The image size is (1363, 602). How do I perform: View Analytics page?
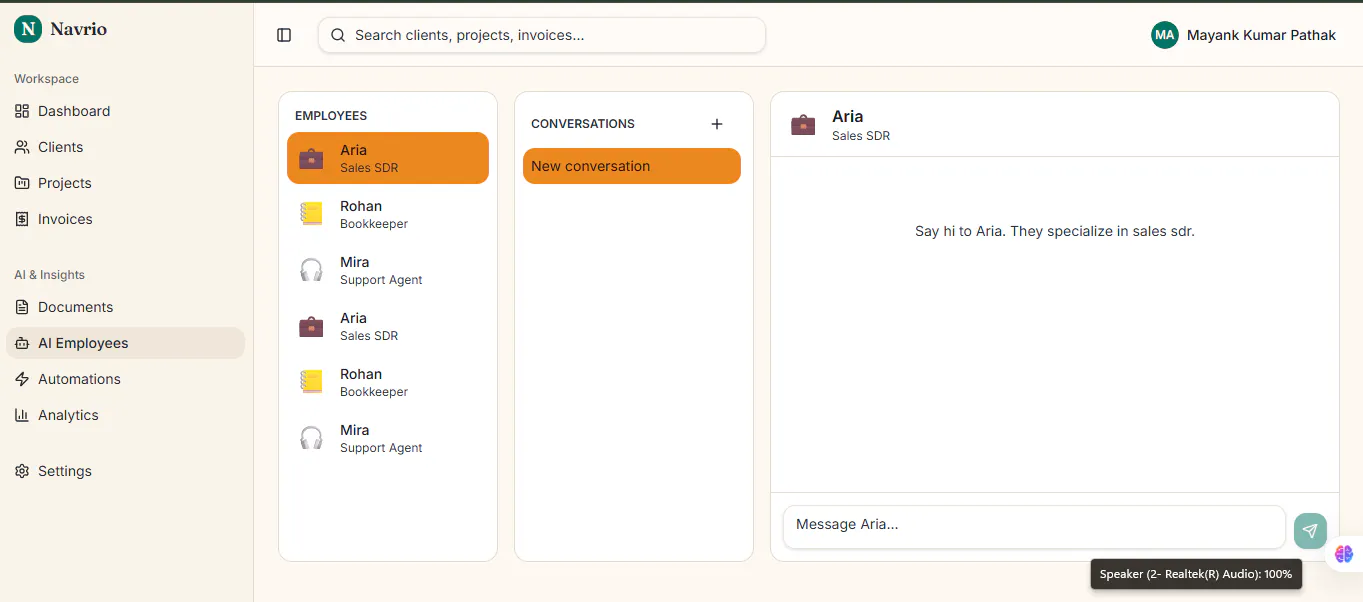click(125, 415)
